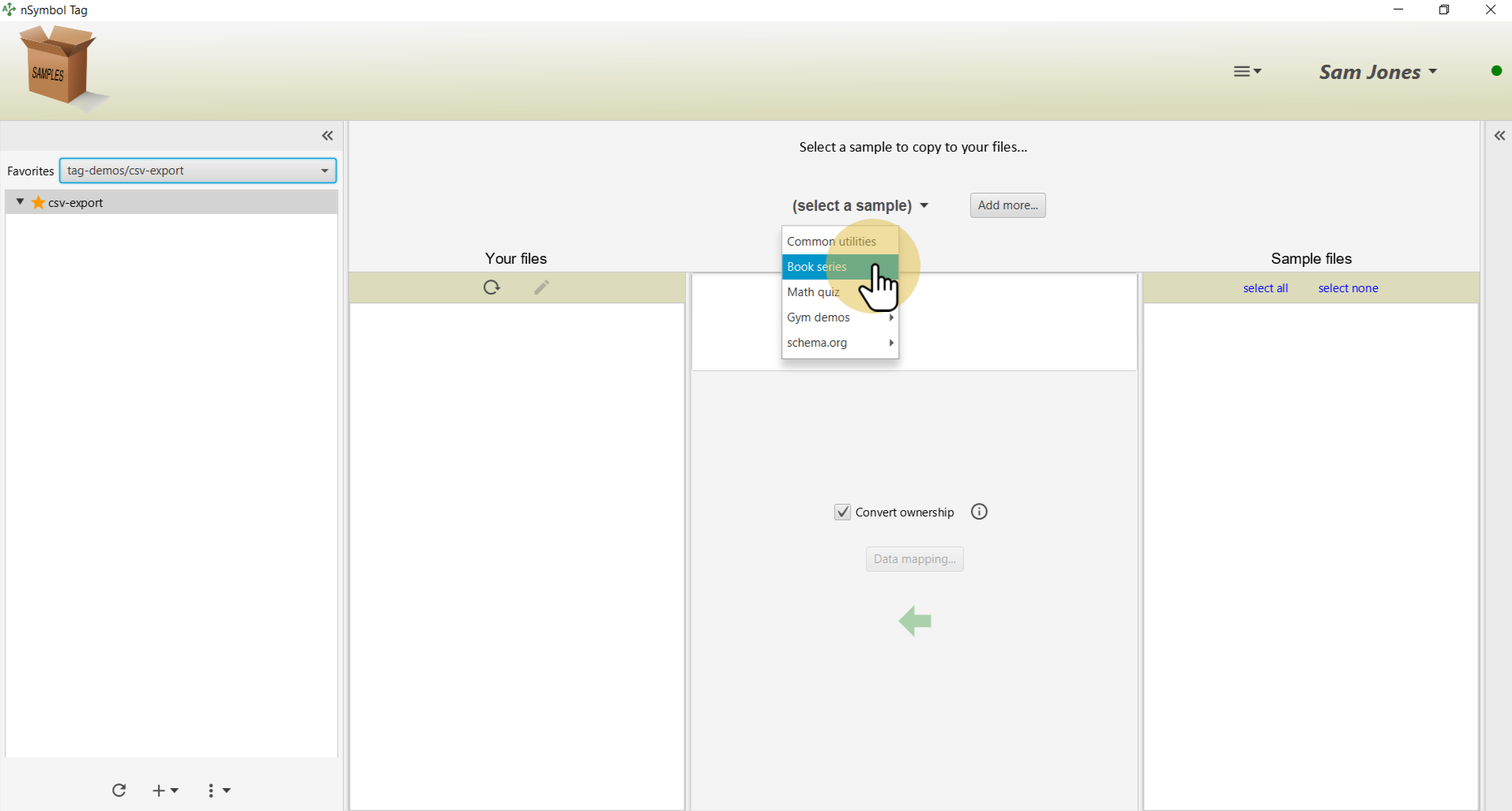
Task: Open the Favorites combo box
Action: (x=198, y=171)
